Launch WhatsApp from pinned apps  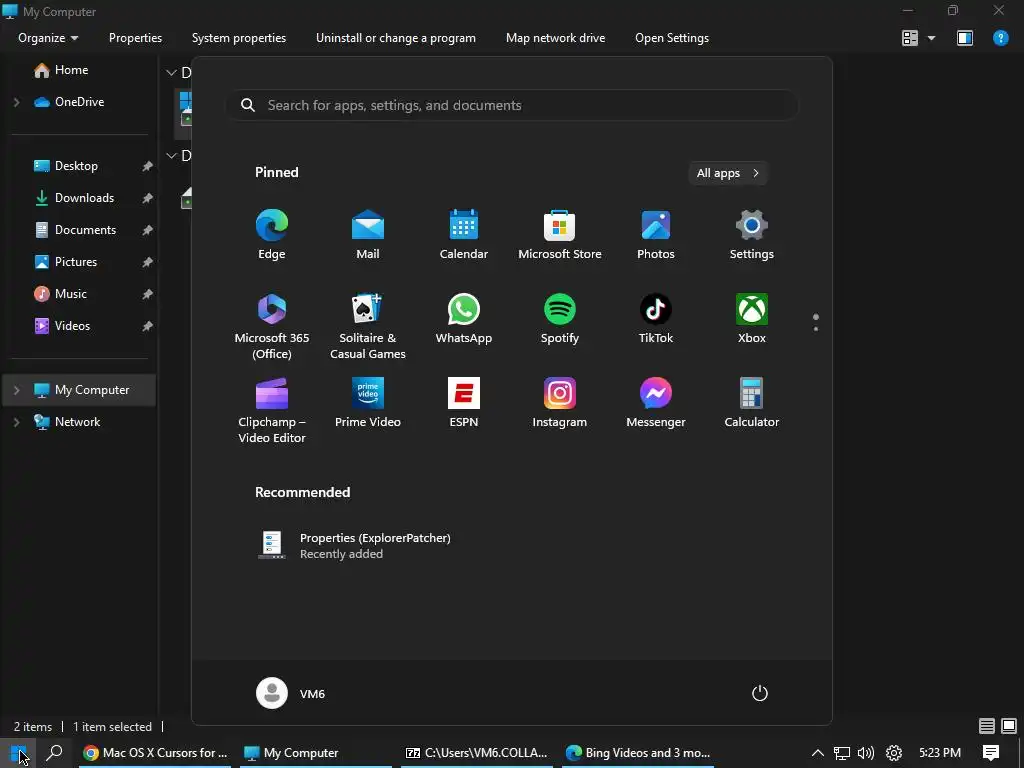point(464,319)
